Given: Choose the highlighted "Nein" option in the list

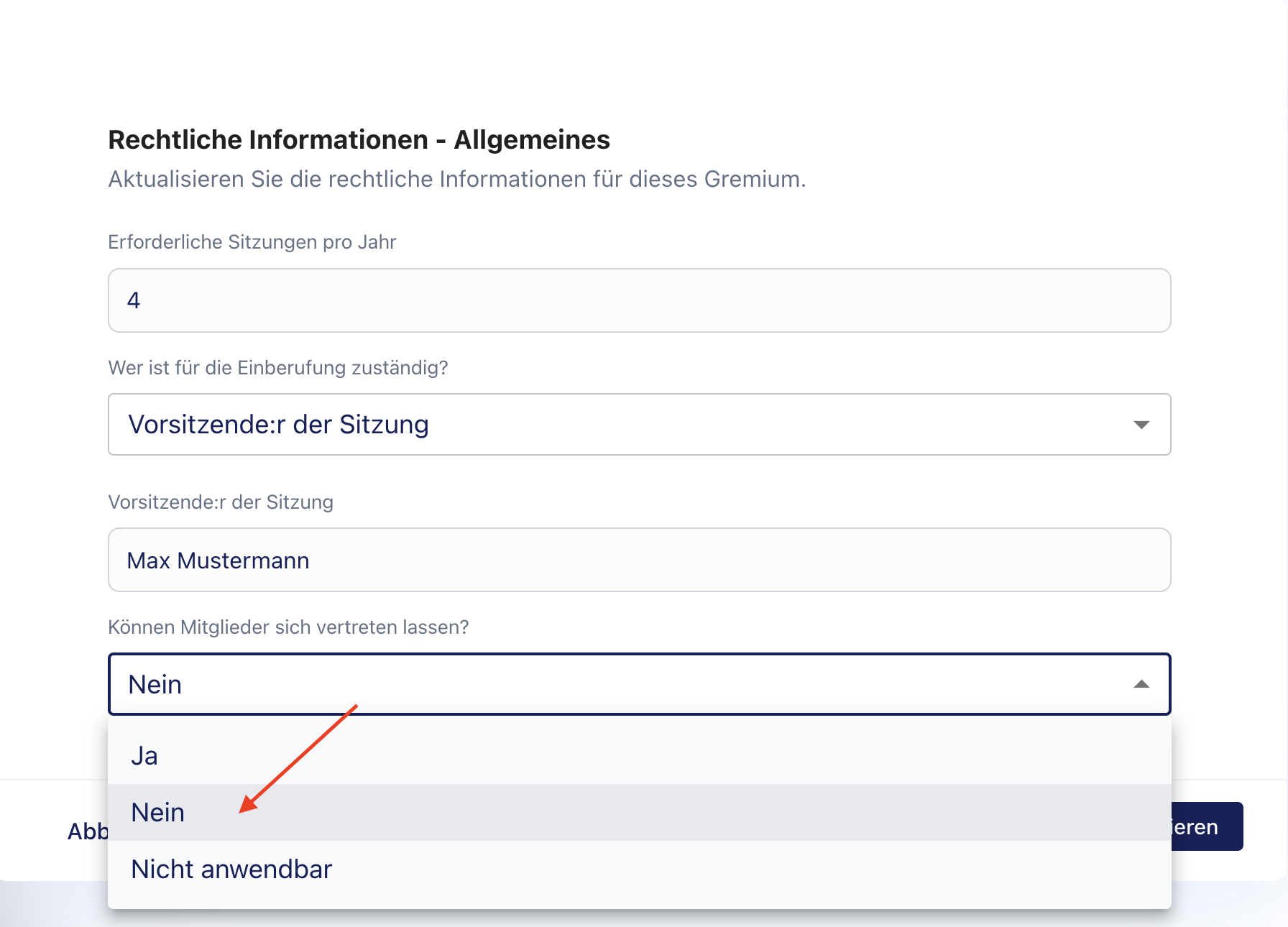Looking at the screenshot, I should click(x=158, y=813).
